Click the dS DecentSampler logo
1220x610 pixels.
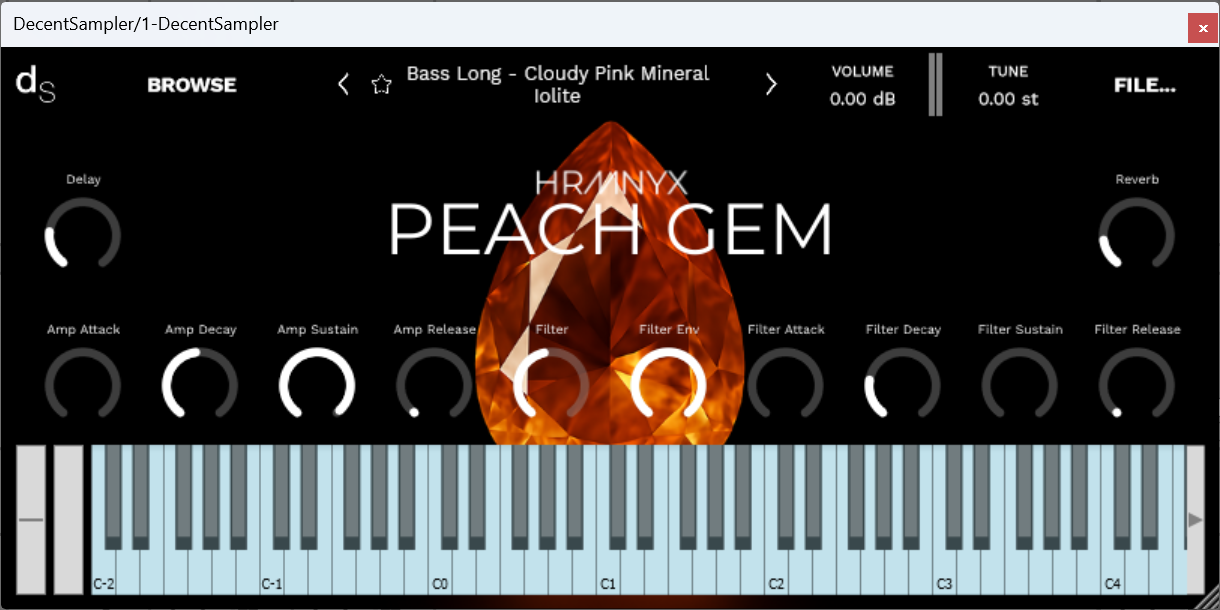pyautogui.click(x=34, y=85)
